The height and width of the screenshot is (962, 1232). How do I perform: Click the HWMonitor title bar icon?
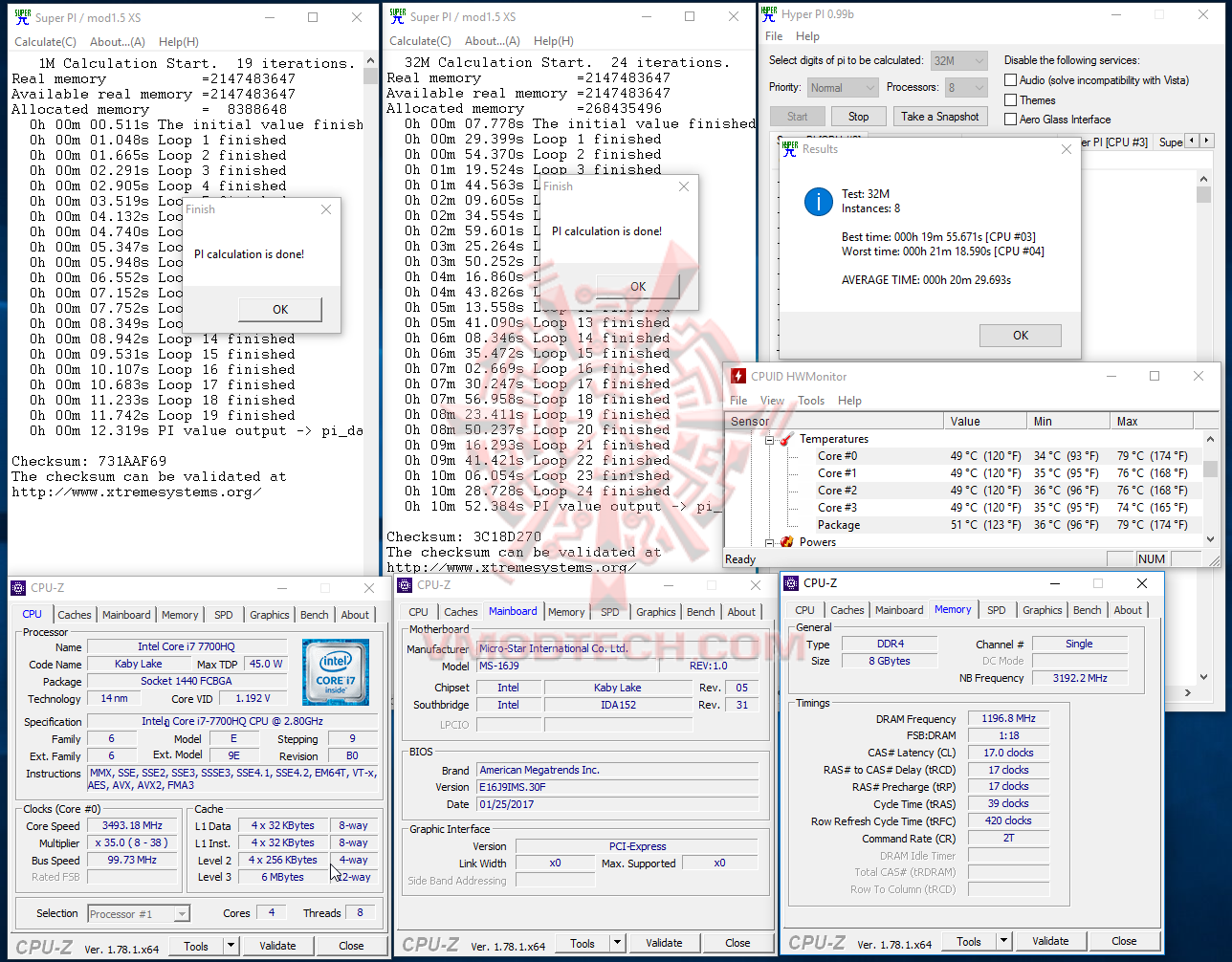(738, 376)
